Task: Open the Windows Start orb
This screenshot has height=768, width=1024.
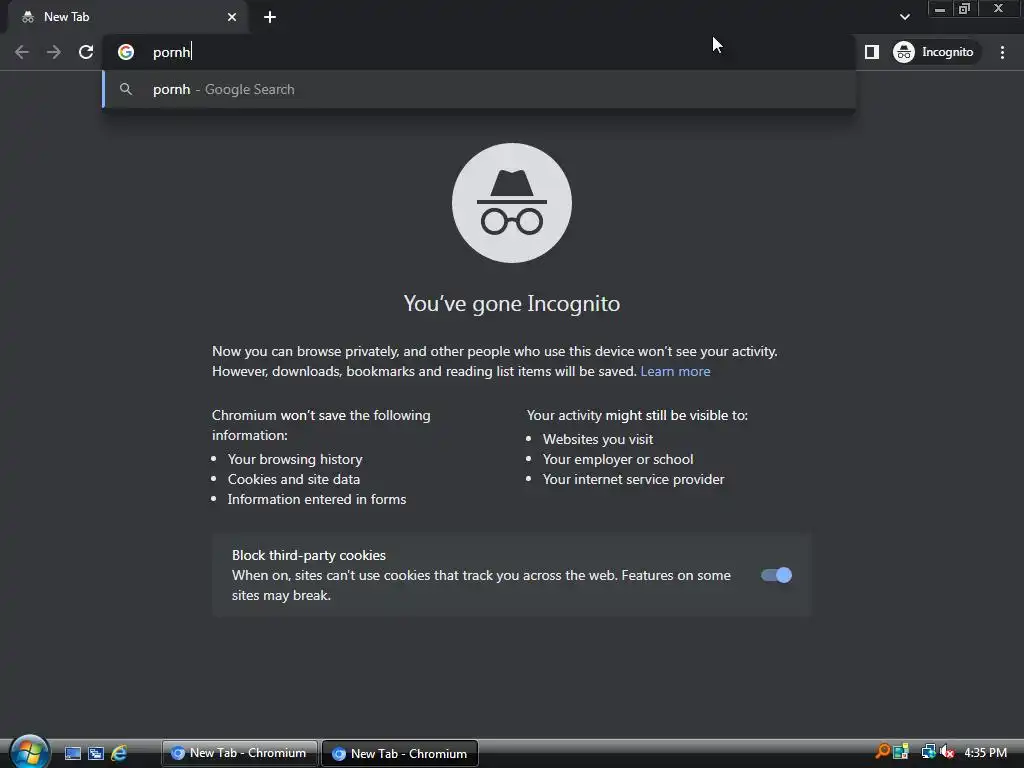Action: tap(29, 752)
